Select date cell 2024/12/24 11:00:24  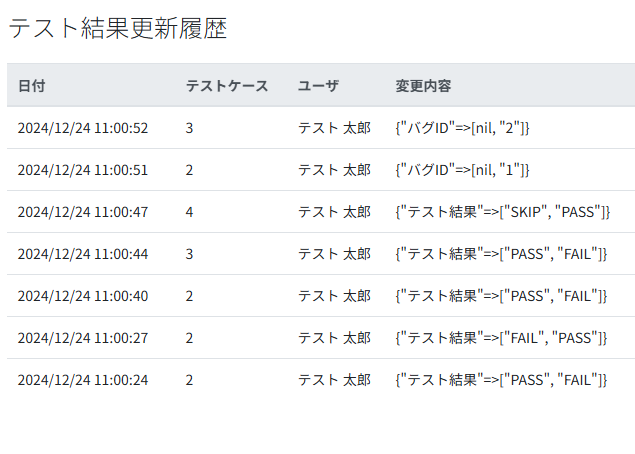click(x=83, y=380)
